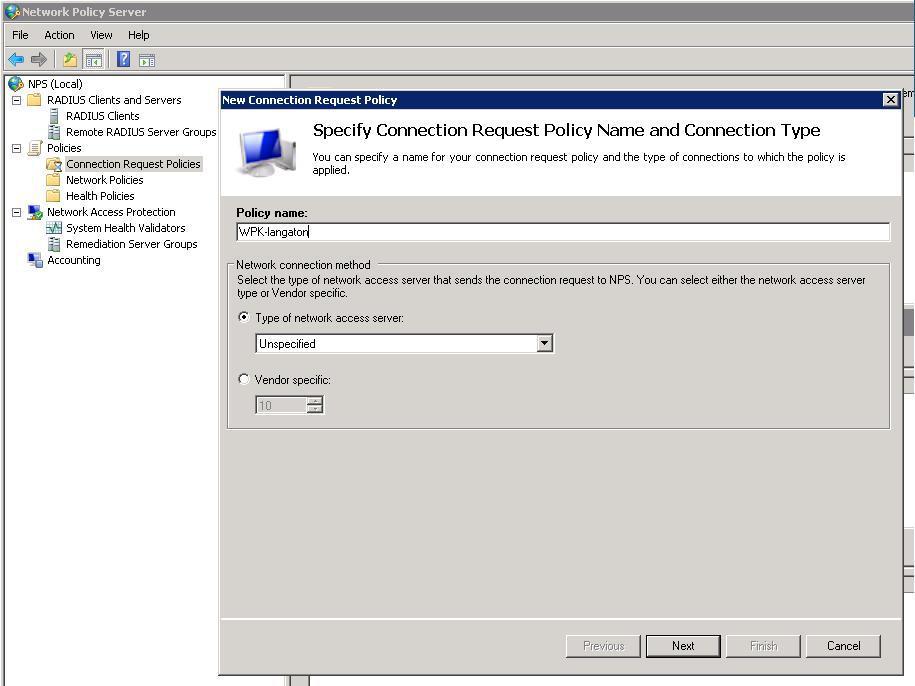The image size is (915, 686).
Task: Click the RADIUS Clients server icon
Action: (x=54, y=116)
